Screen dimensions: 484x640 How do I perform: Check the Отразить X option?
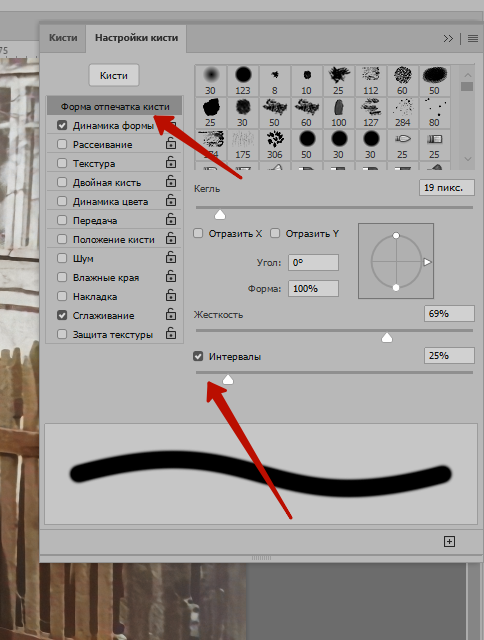pyautogui.click(x=198, y=233)
